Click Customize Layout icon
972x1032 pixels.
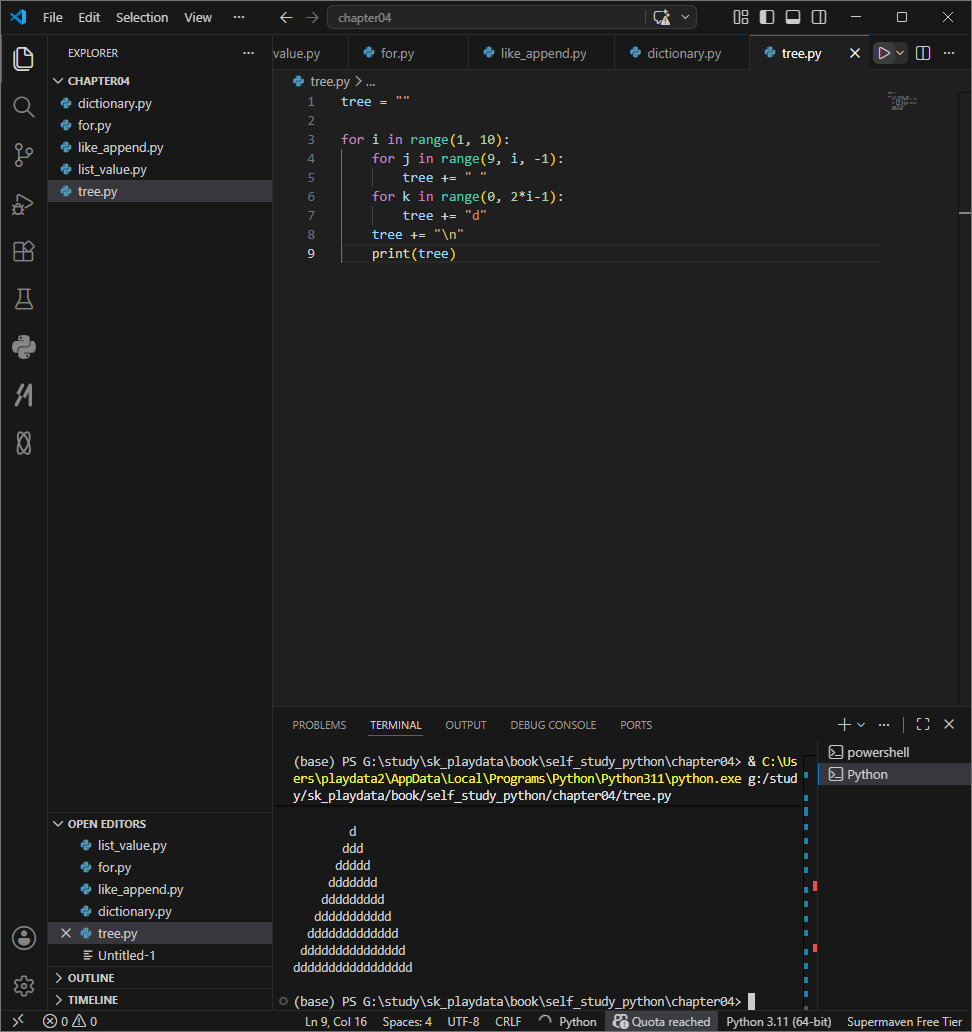point(741,17)
